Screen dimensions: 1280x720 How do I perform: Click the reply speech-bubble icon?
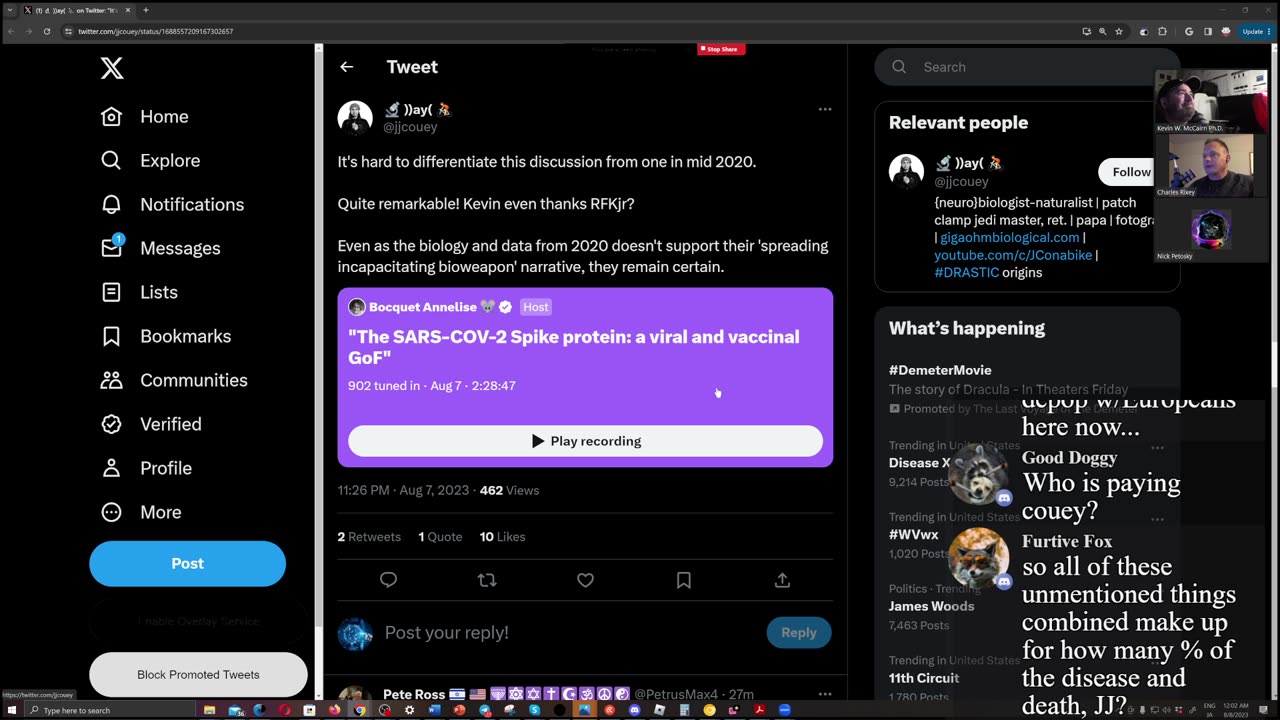[x=389, y=580]
